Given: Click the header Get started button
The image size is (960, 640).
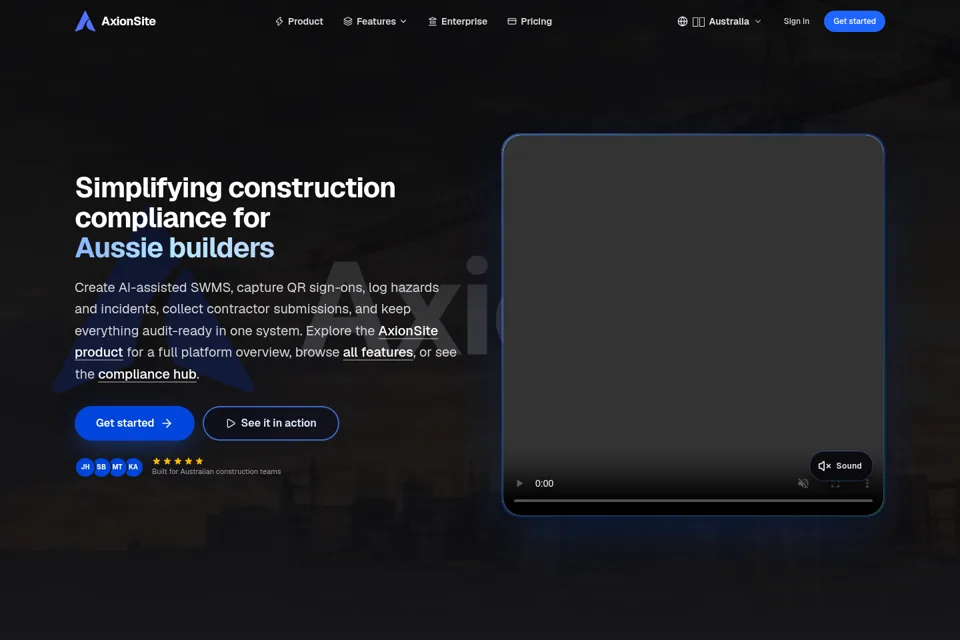Looking at the screenshot, I should (854, 21).
